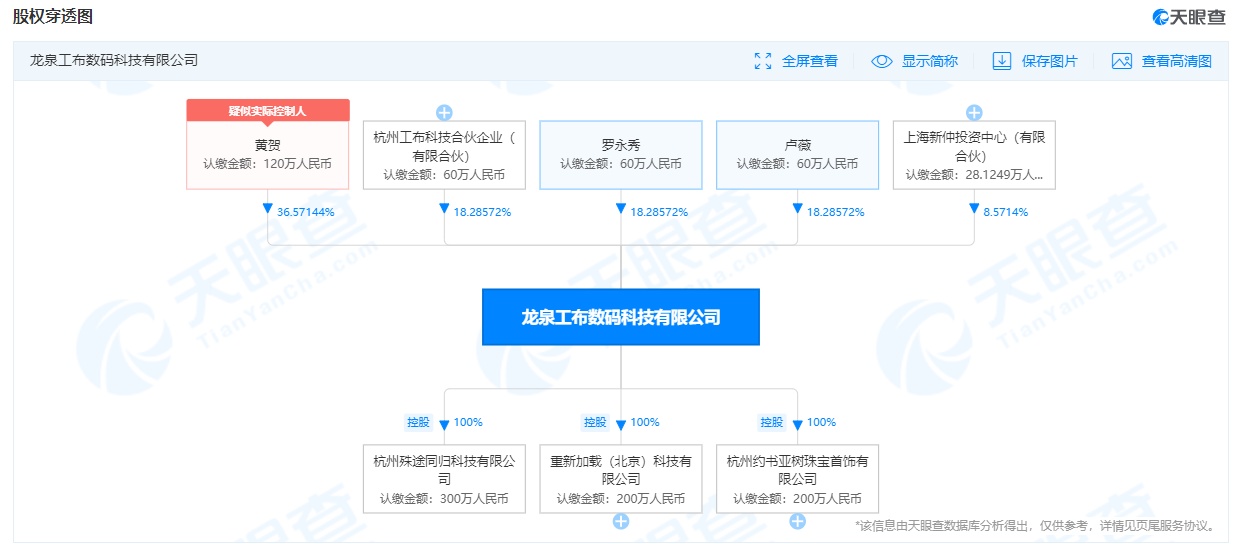Click 18.28572% under 卢薇
Image resolution: width=1234 pixels, height=544 pixels.
tap(835, 212)
